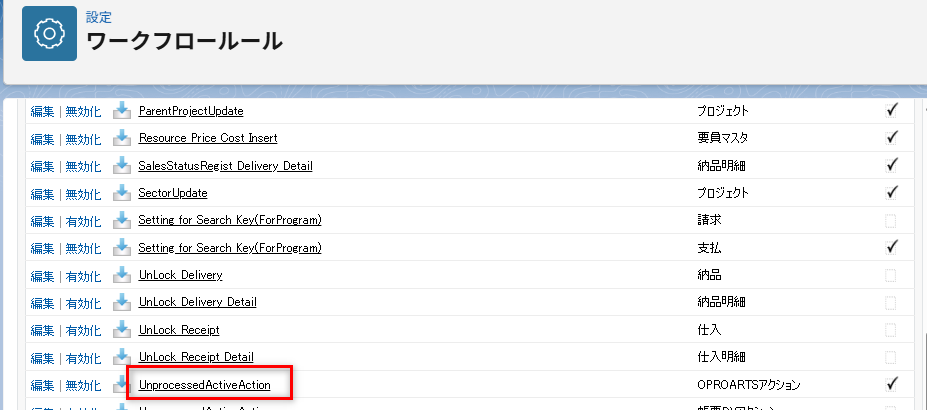Click the arrow icon beside SectorUpdate
This screenshot has height=410, width=927.
tap(122, 193)
